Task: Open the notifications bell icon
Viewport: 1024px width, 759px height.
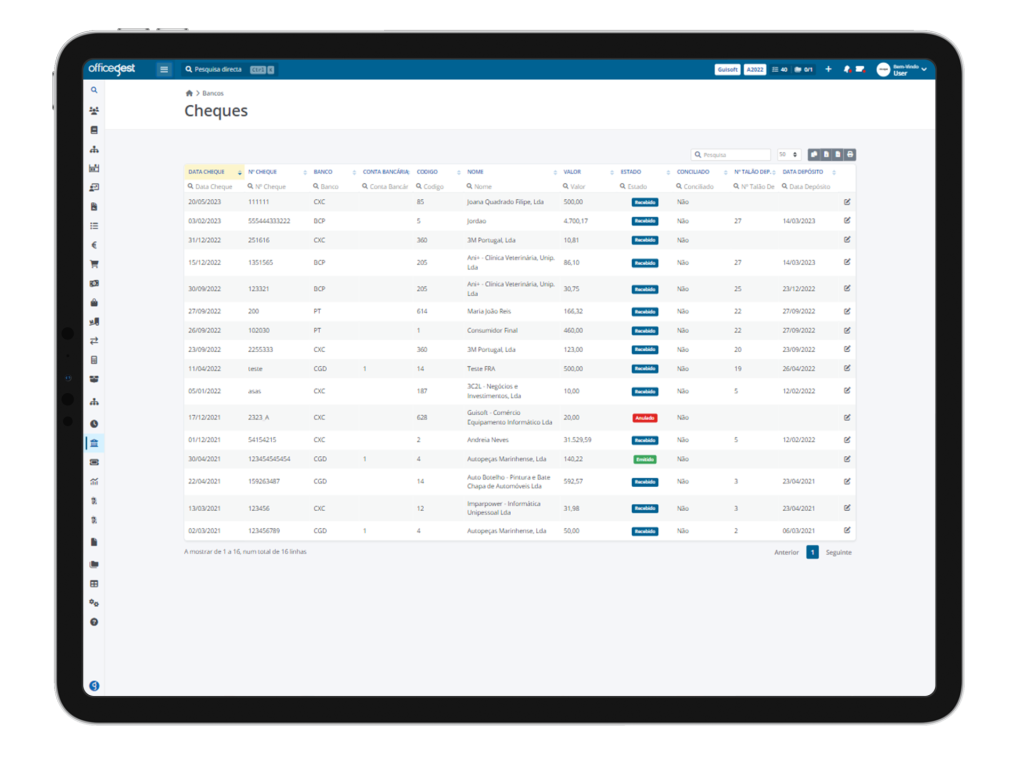Action: (x=847, y=69)
